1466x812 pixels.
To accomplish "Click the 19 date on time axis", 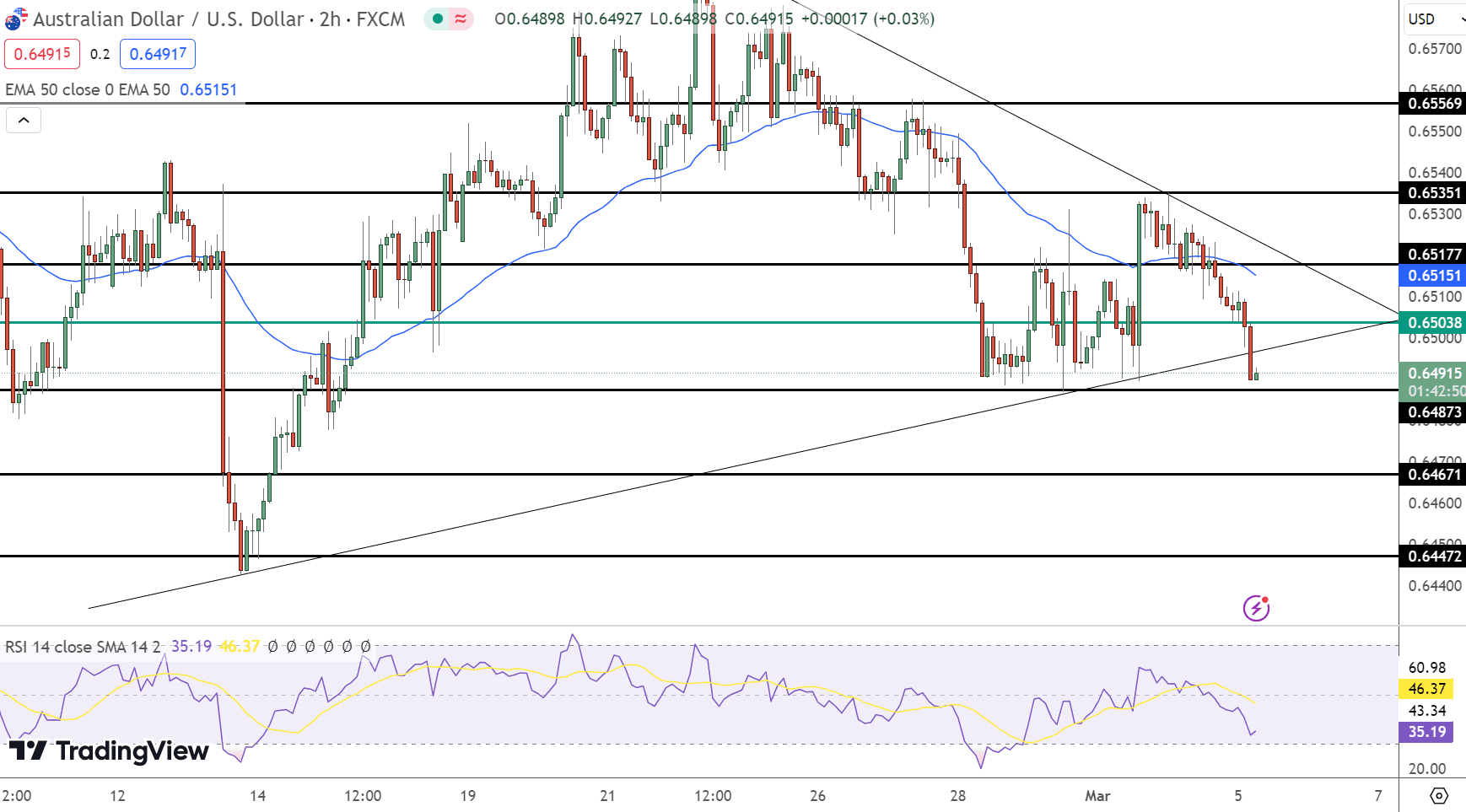I will pos(468,795).
